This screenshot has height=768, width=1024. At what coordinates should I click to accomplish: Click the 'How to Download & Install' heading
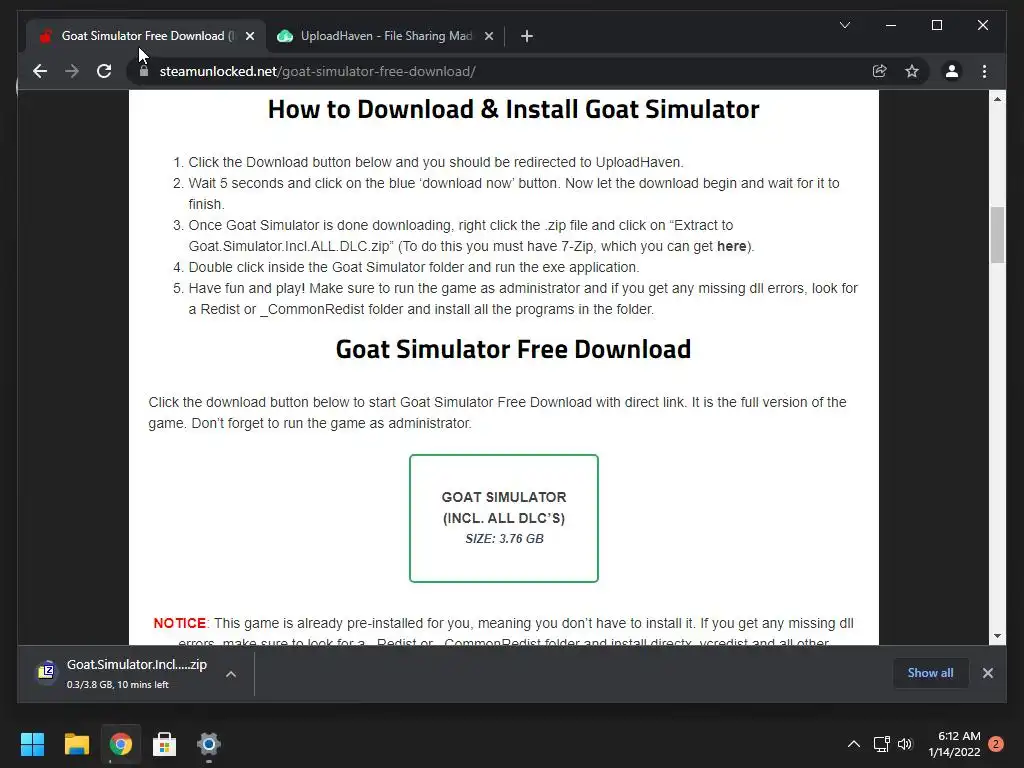point(513,109)
